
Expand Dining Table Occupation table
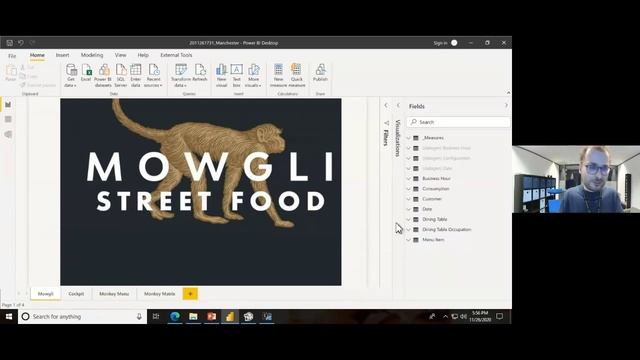coord(409,230)
